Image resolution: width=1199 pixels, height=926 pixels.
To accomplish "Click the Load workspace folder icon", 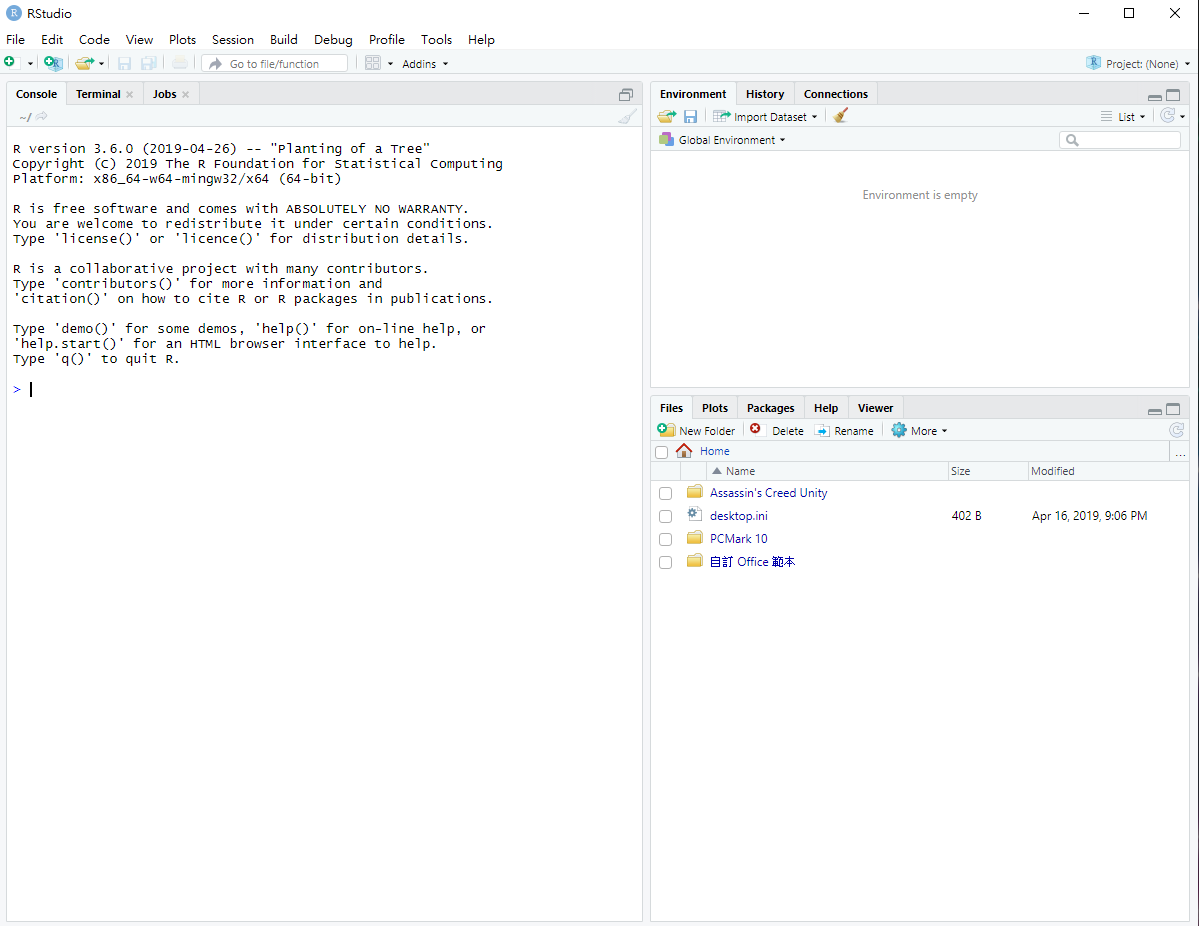I will 667,116.
